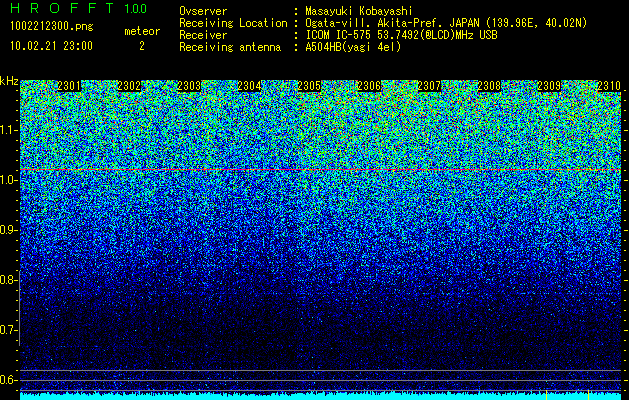Click the 2305 time marker
629x400 pixels.
[x=309, y=86]
